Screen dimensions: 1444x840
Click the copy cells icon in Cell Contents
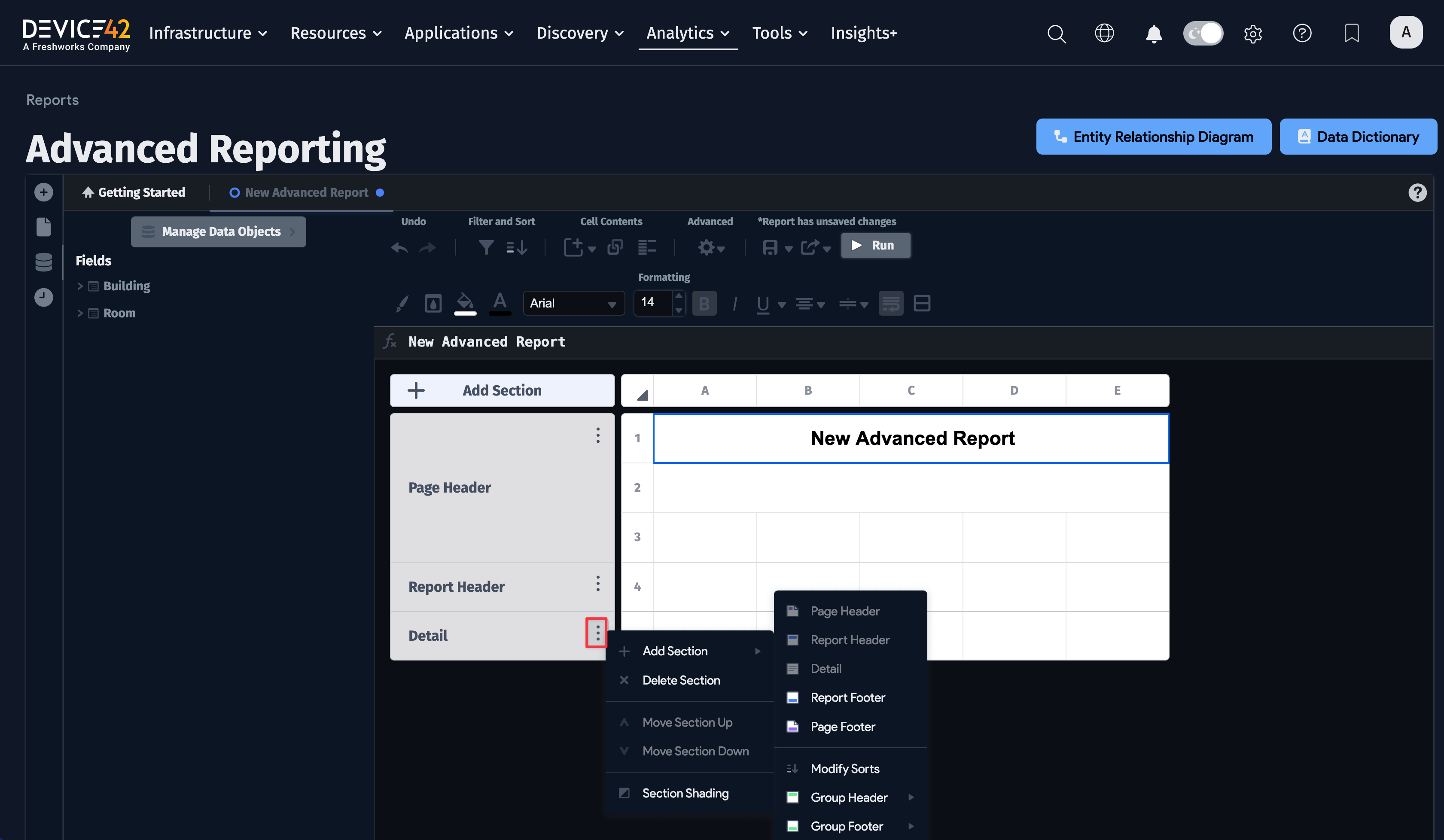[615, 247]
